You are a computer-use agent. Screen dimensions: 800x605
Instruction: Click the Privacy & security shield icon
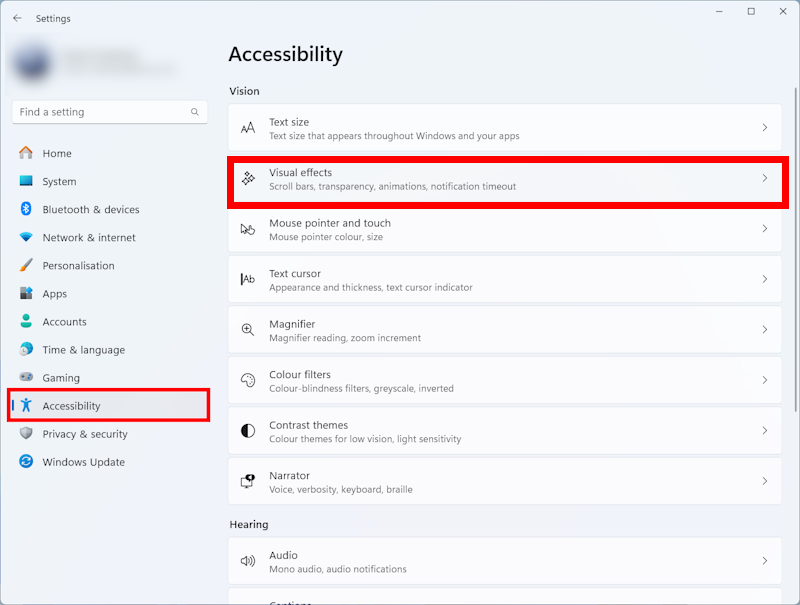pyautogui.click(x=26, y=434)
